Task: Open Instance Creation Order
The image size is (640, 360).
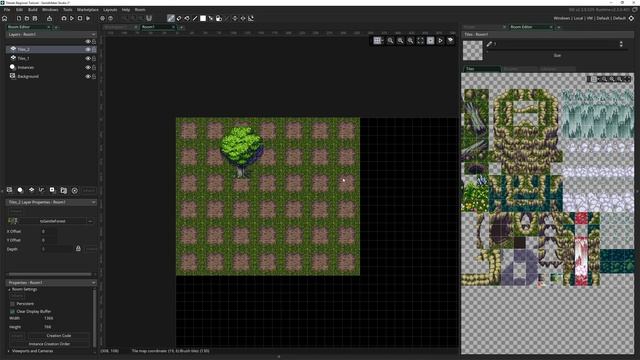Action: coord(49,344)
